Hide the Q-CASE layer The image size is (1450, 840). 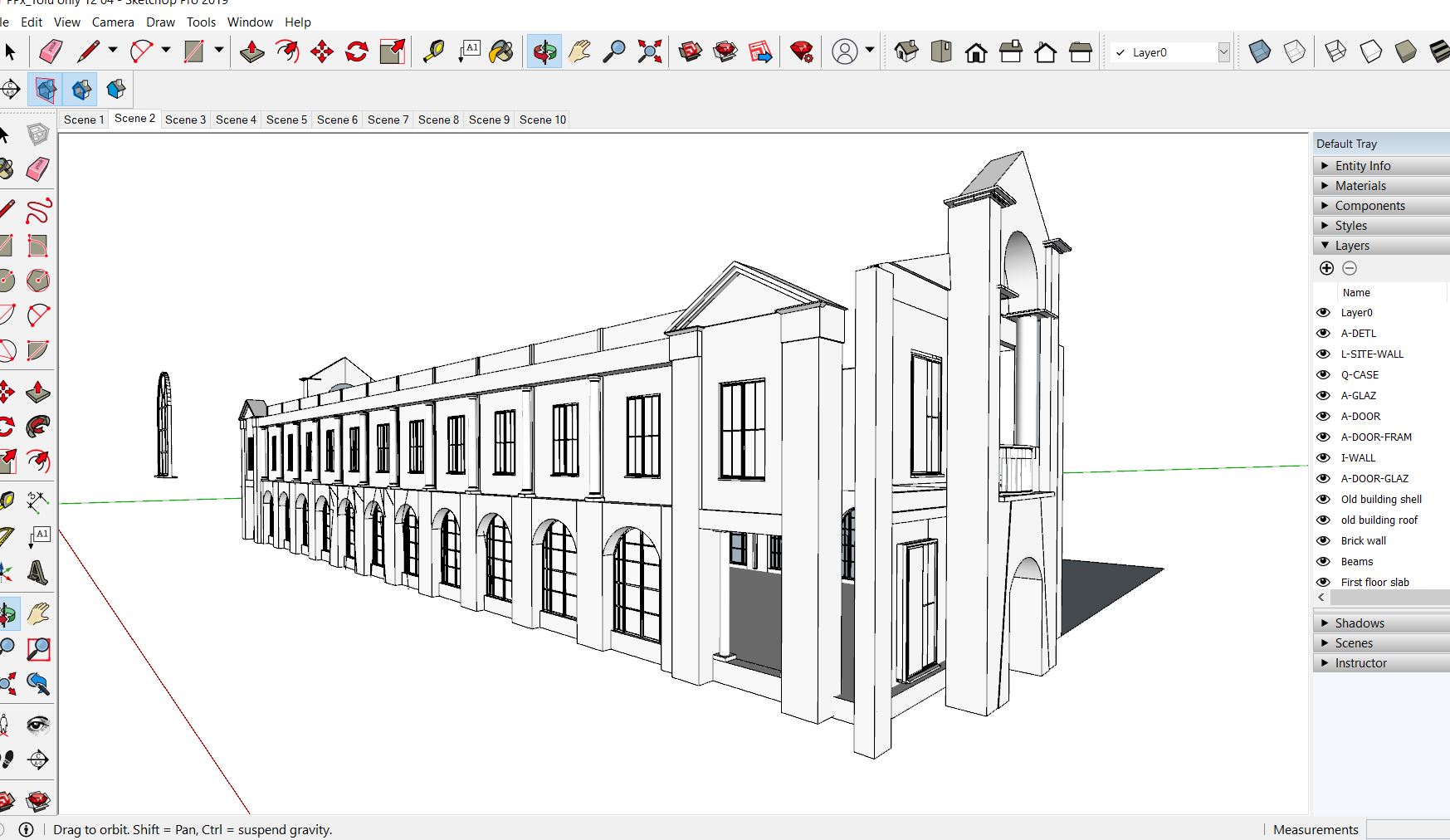[x=1324, y=374]
